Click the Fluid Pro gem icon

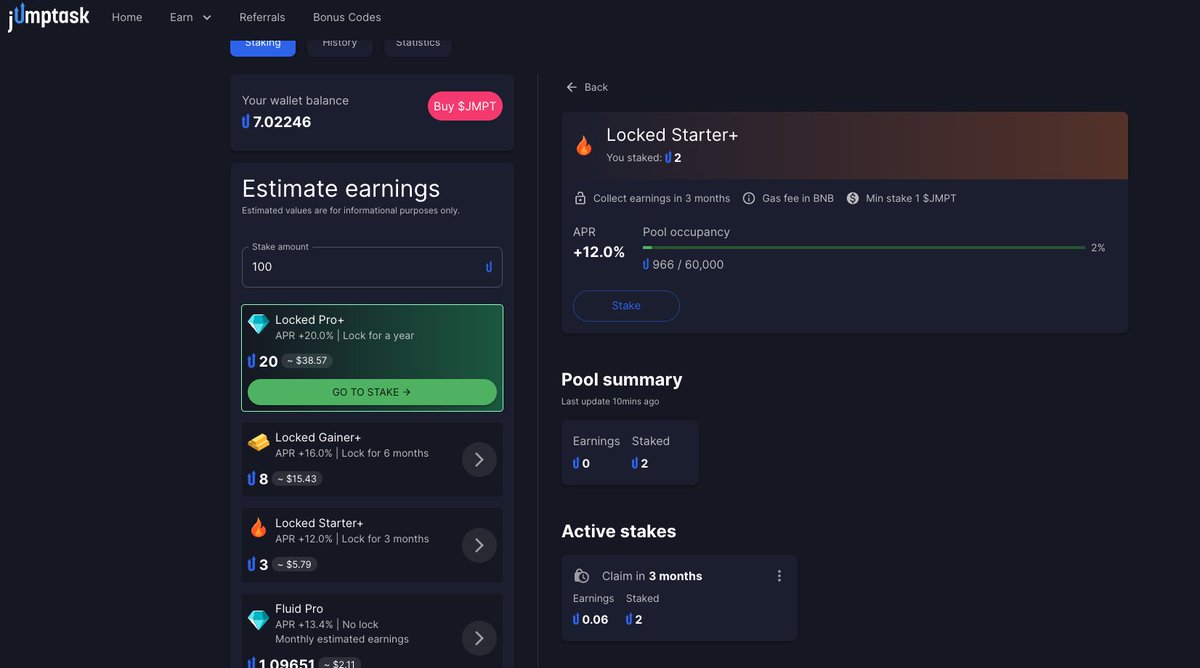tap(259, 620)
